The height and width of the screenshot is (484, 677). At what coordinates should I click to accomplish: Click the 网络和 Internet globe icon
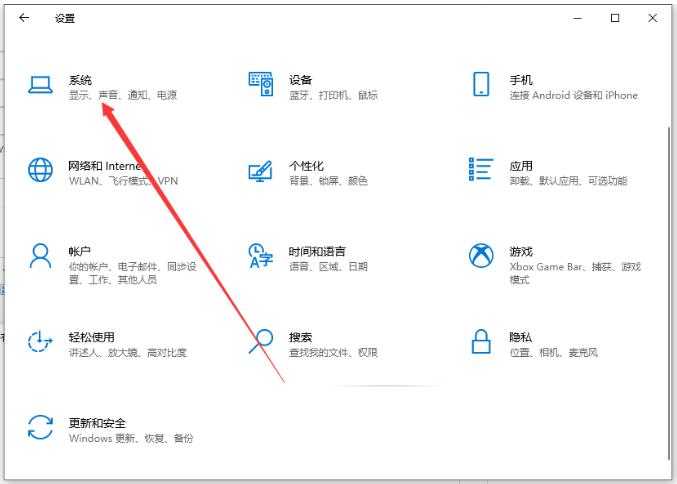[40, 171]
